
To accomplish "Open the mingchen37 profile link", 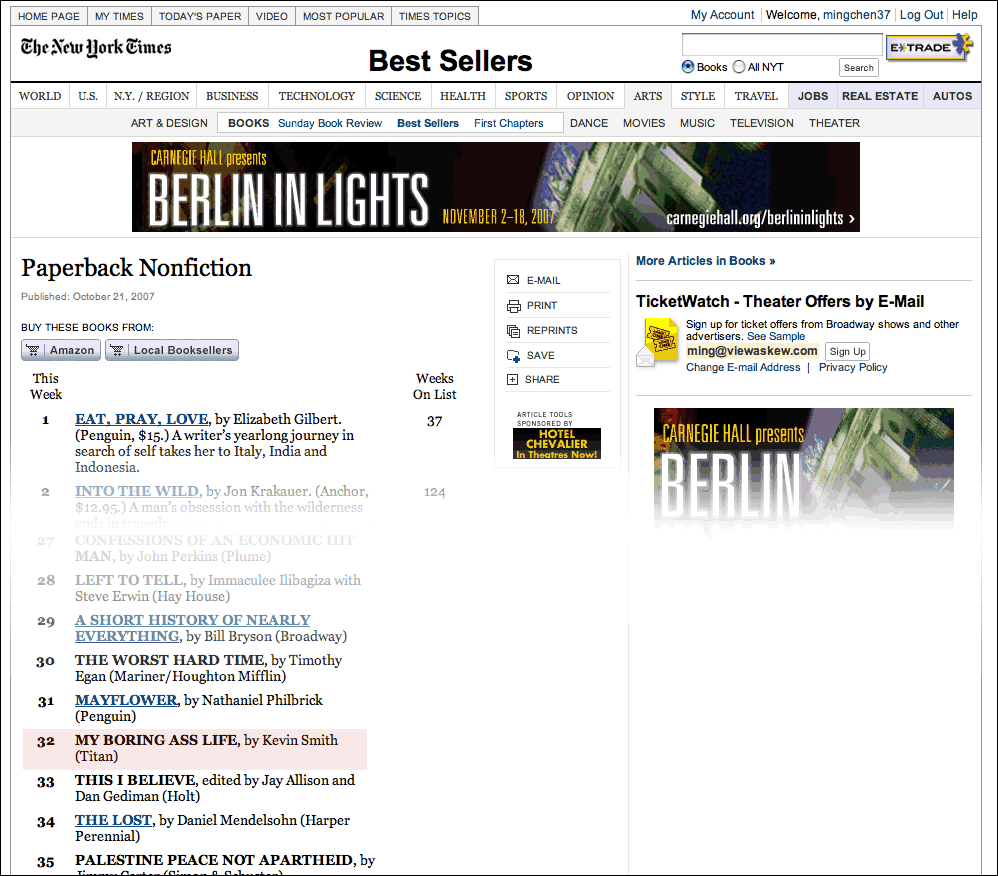I will [857, 15].
